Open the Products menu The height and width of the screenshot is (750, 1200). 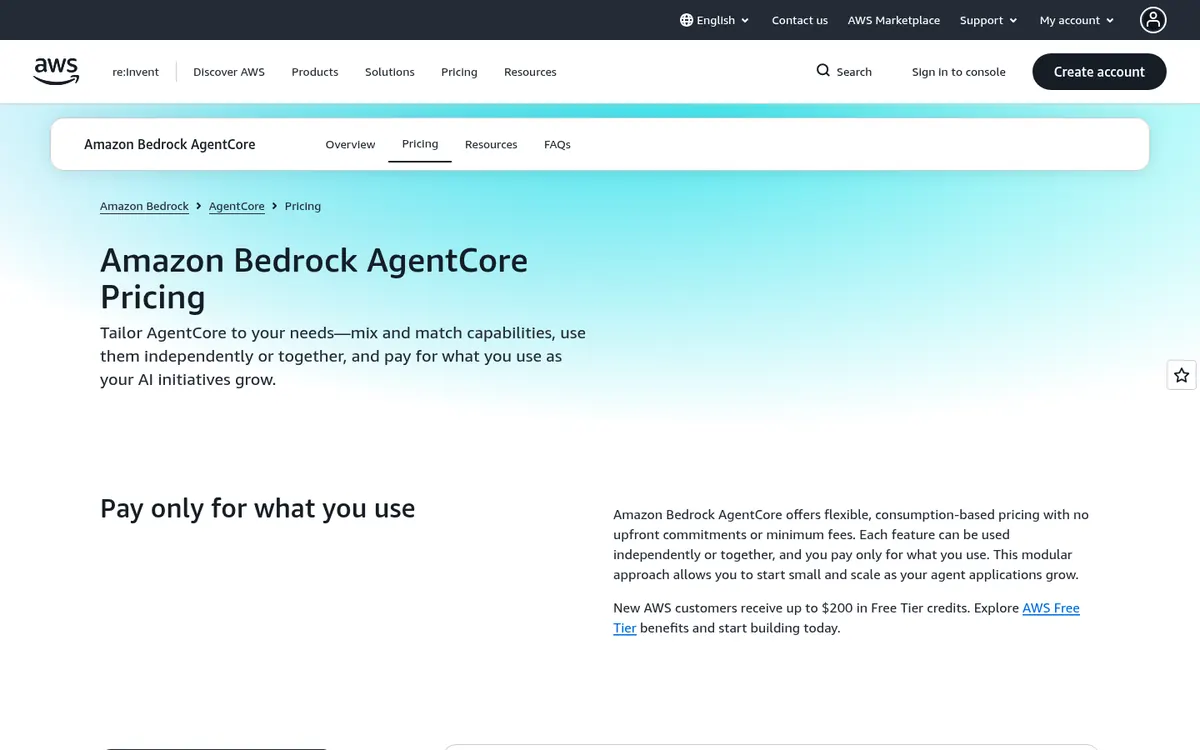(315, 72)
